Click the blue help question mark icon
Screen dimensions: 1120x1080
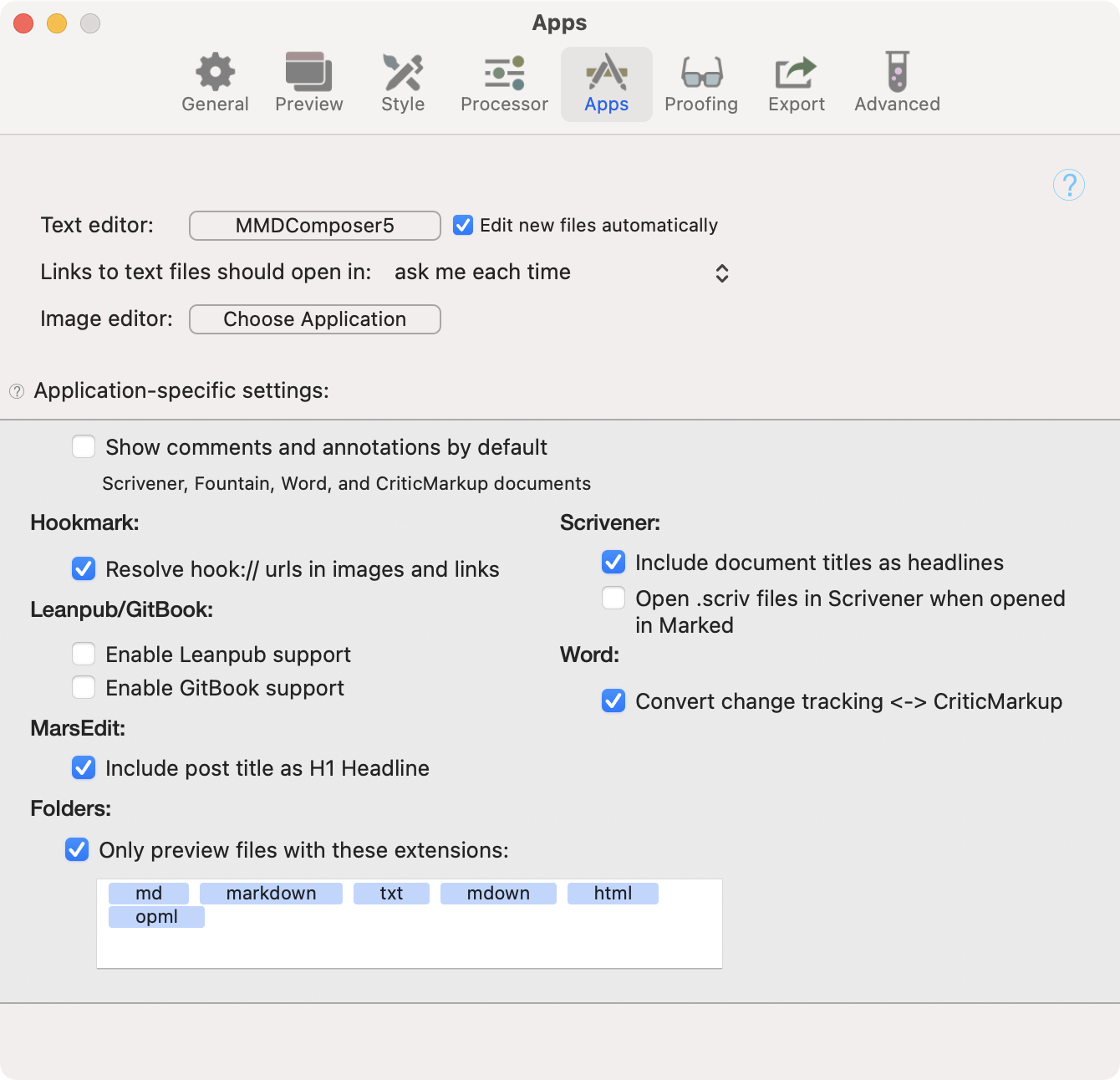(1069, 185)
